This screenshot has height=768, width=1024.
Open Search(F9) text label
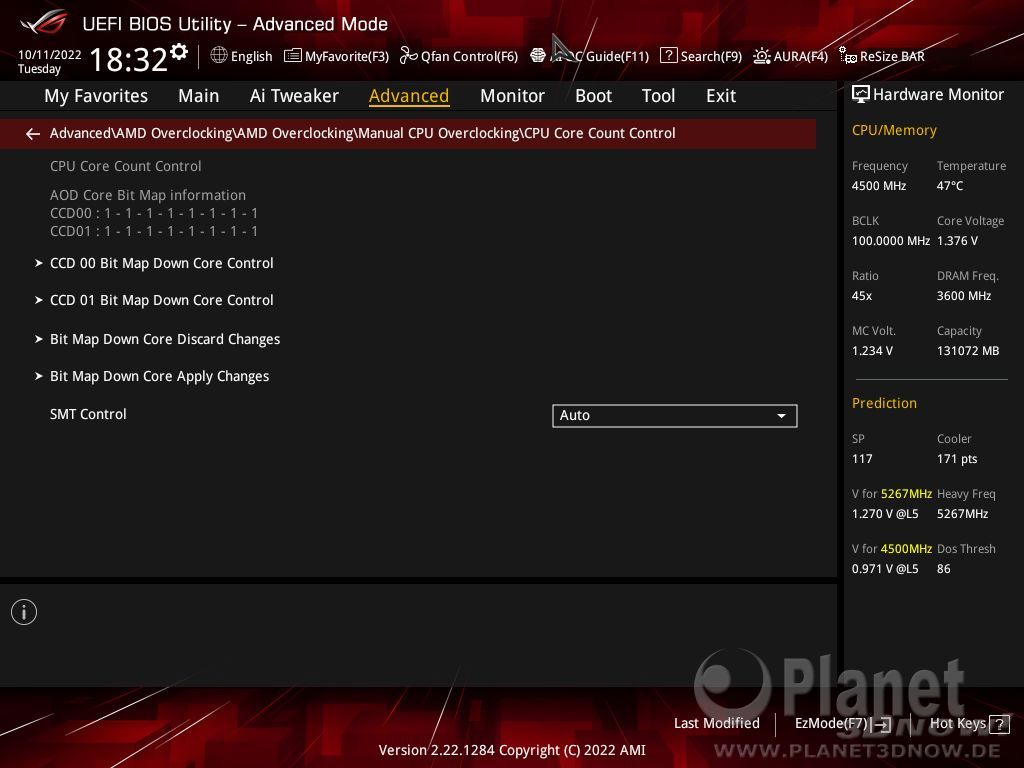711,57
